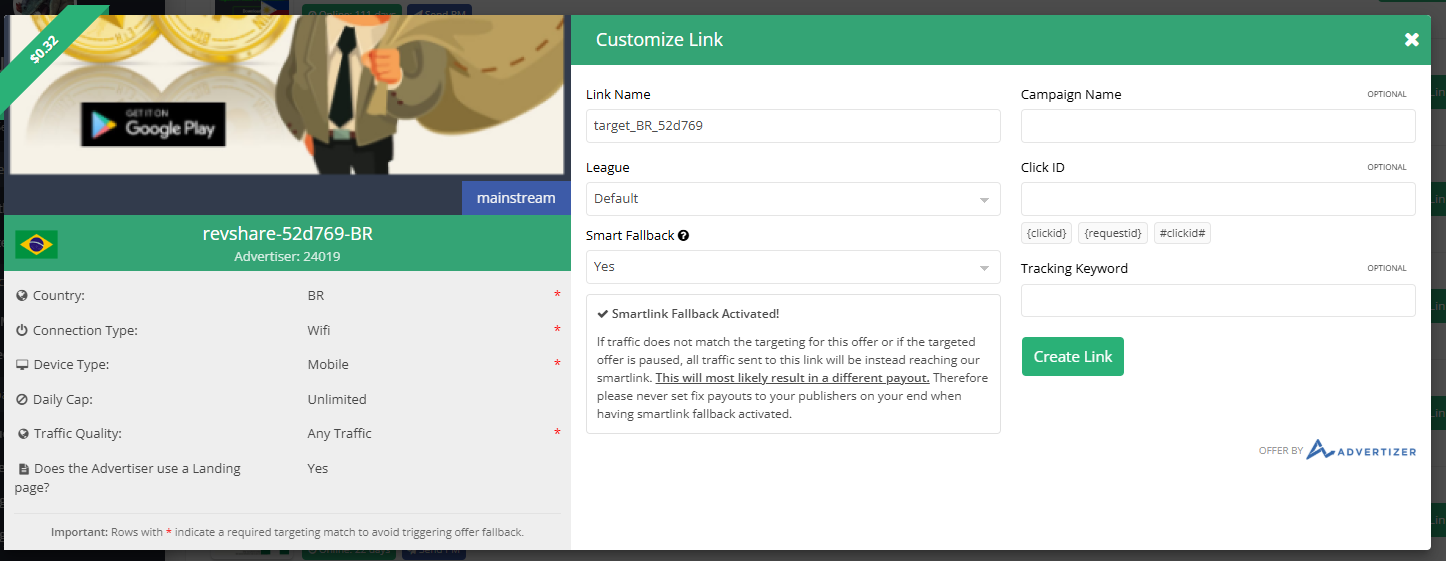
Task: Click the Advertizer logo
Action: click(1361, 450)
